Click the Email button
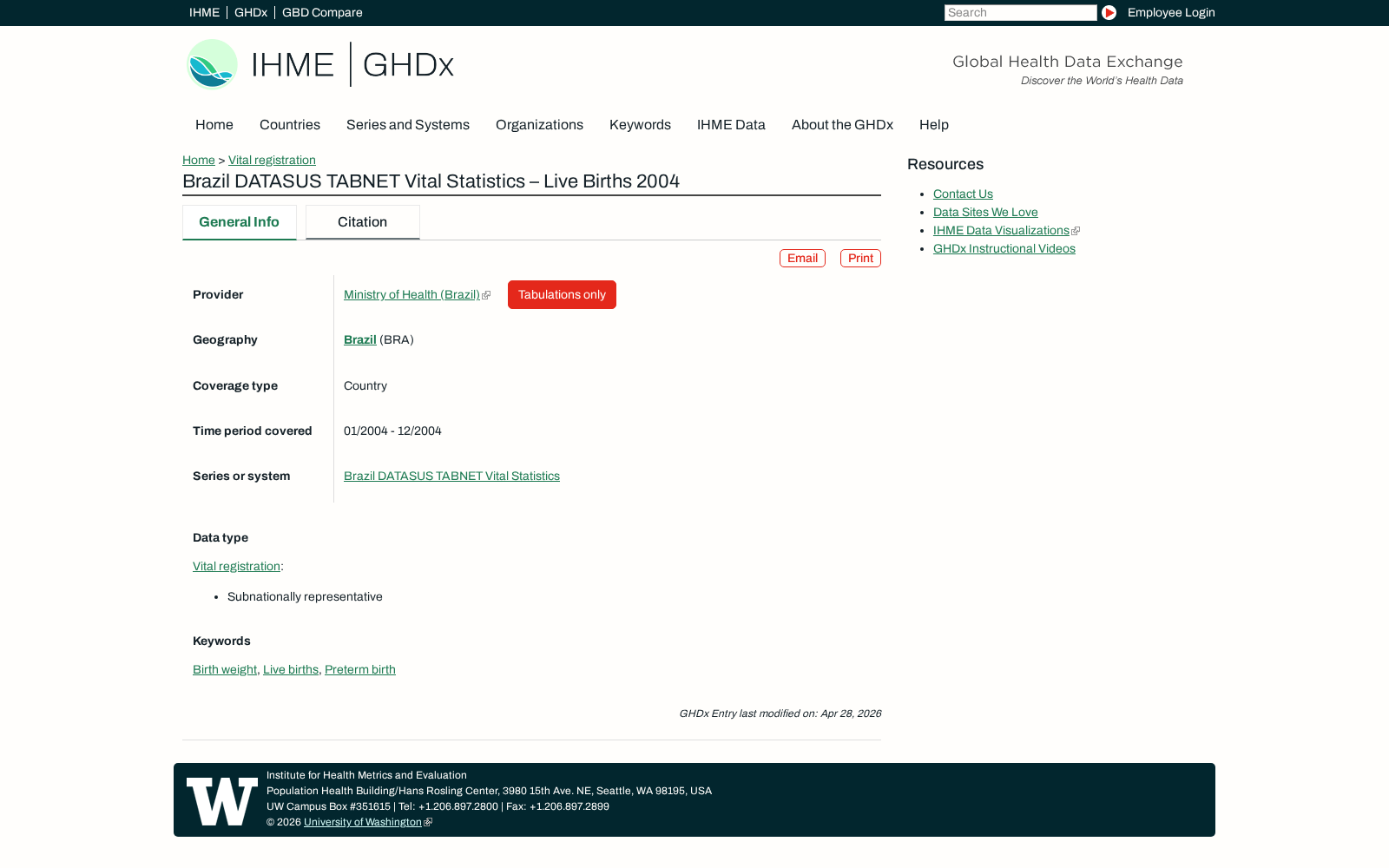Image resolution: width=1389 pixels, height=868 pixels. tap(802, 258)
